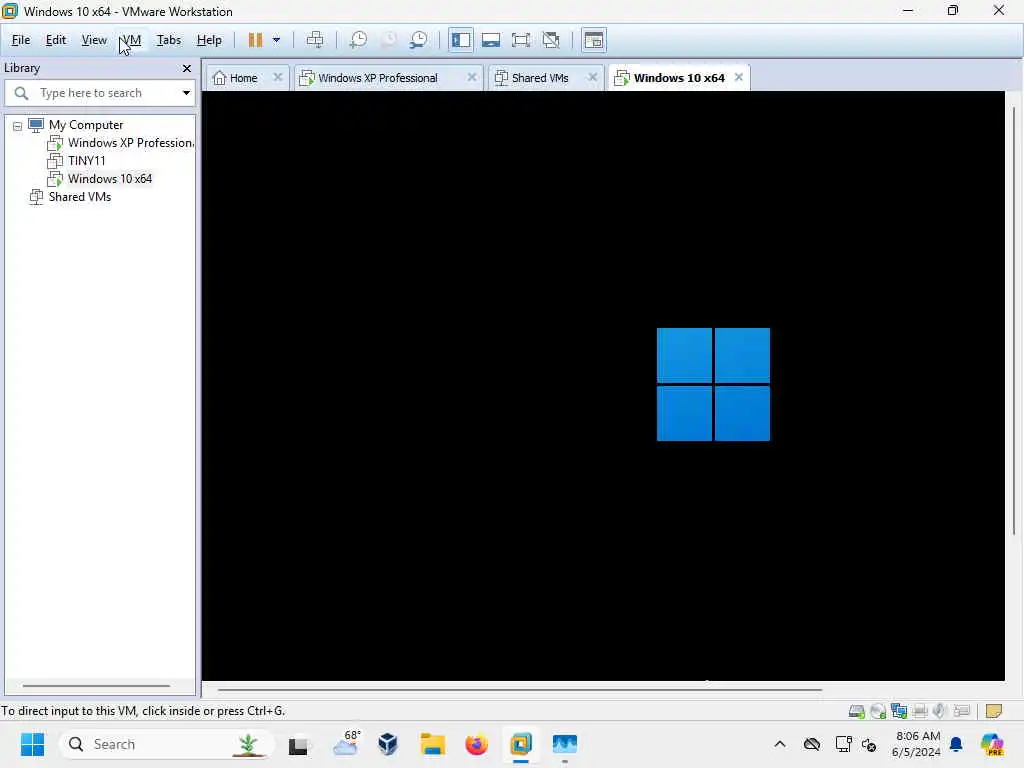
Task: Open the snapshot manager
Action: 419,40
